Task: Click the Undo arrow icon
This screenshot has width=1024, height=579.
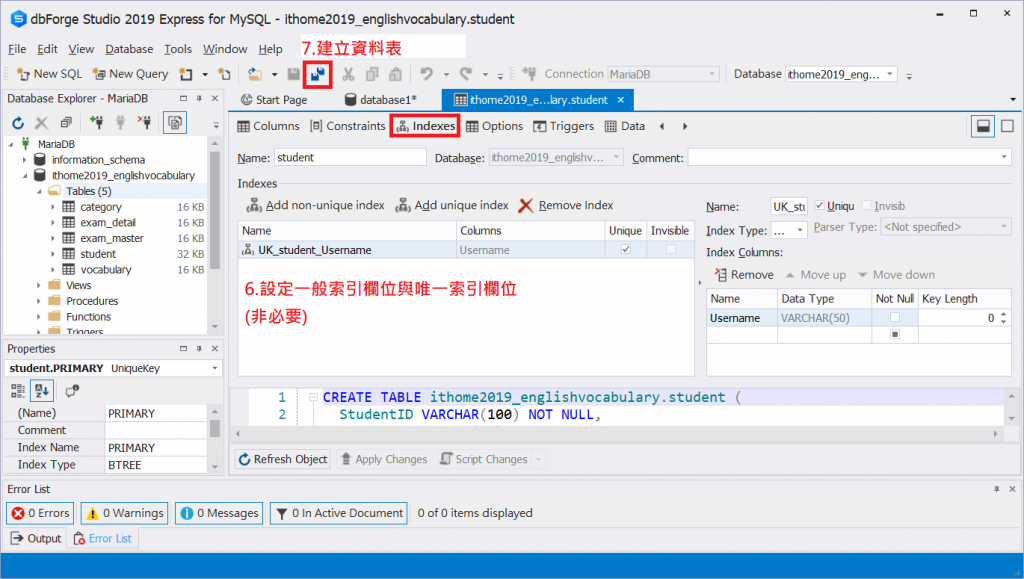Action: [426, 74]
